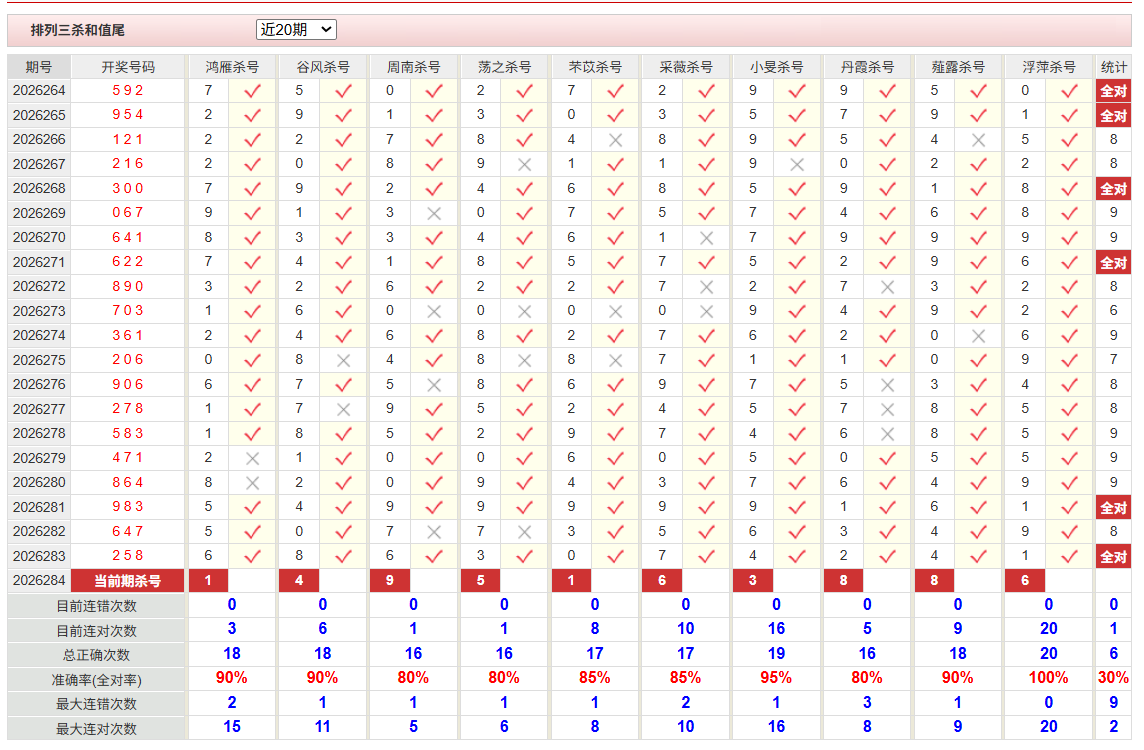The image size is (1144, 750).
Task: Click the 周南杀号 column header
Action: pos(413,67)
